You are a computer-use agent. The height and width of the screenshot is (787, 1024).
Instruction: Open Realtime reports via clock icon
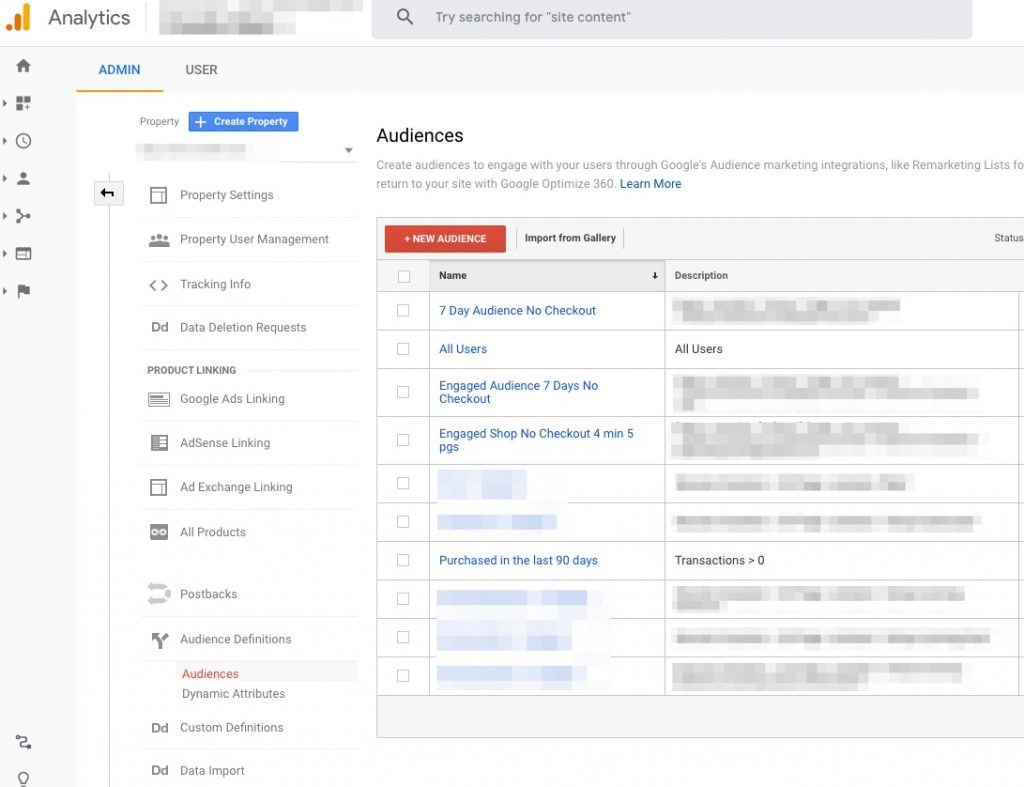click(x=23, y=140)
